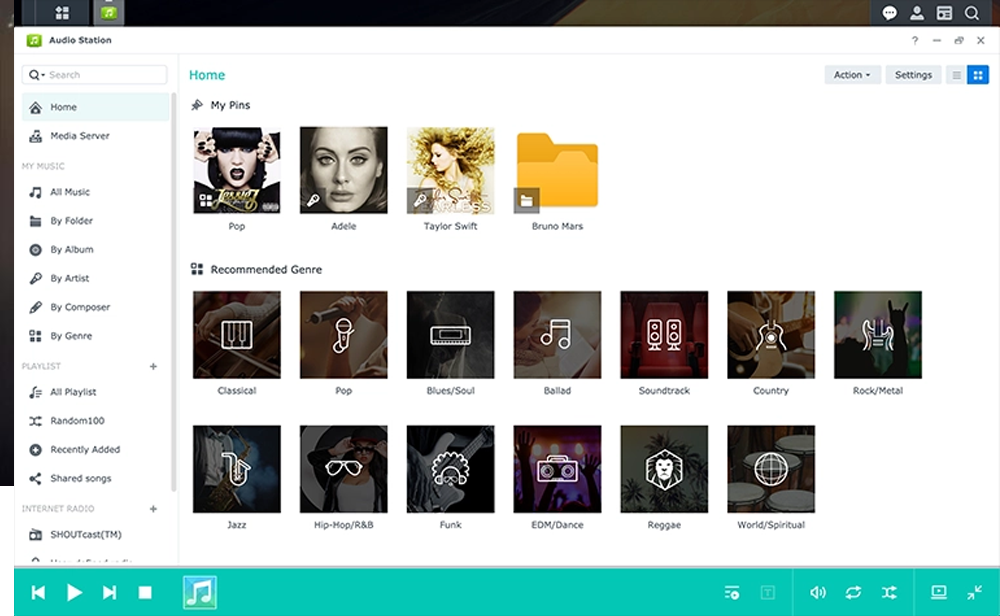Open the Media Server sidebar item
The image size is (1000, 616).
pyautogui.click(x=79, y=136)
